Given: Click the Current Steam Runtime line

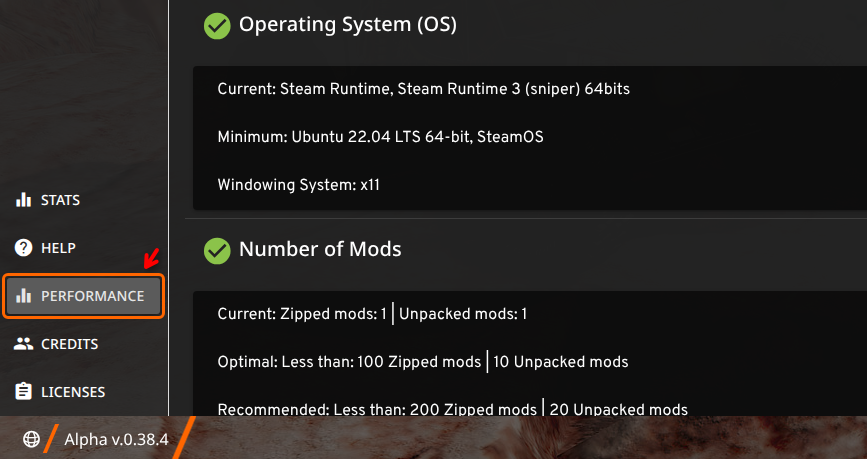Looking at the screenshot, I should tap(423, 89).
